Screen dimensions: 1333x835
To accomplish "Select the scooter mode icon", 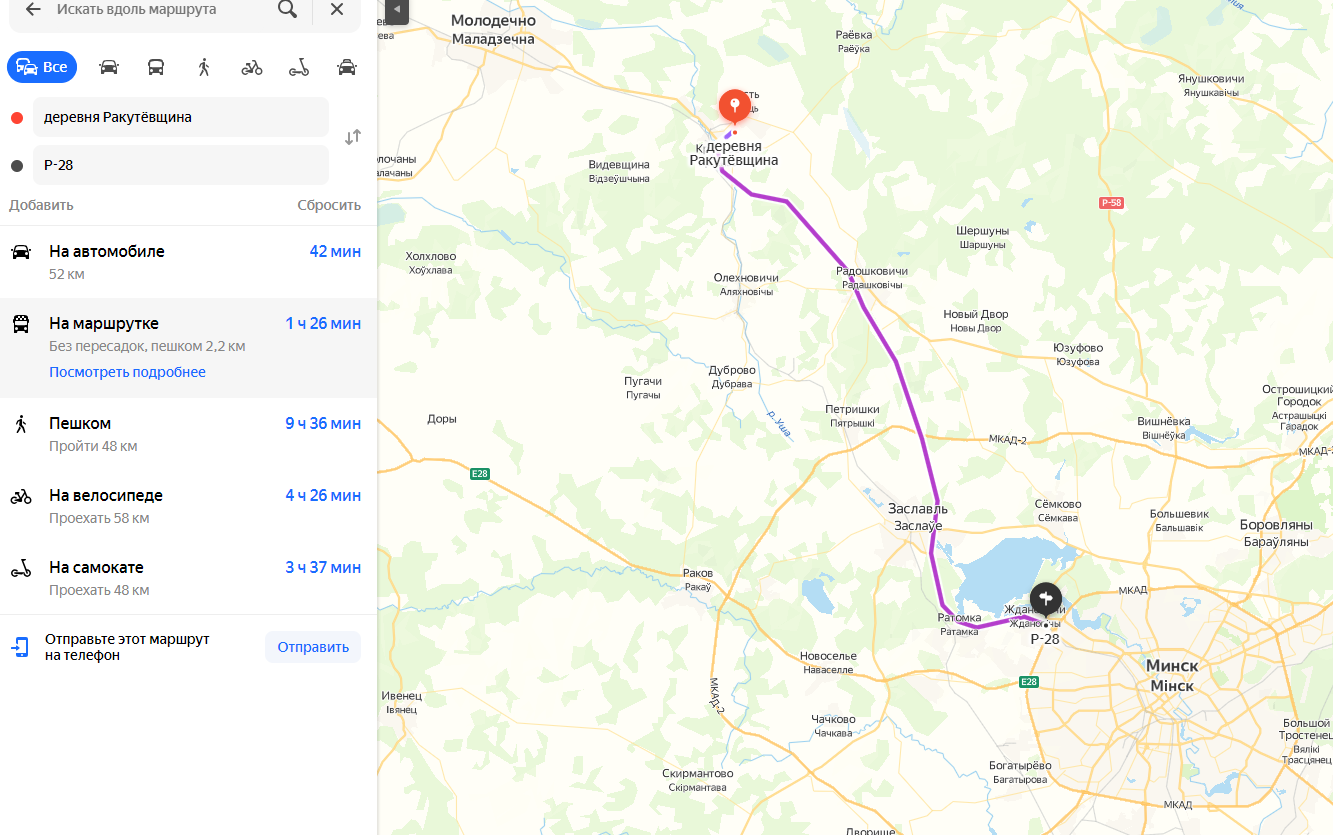I will [299, 67].
